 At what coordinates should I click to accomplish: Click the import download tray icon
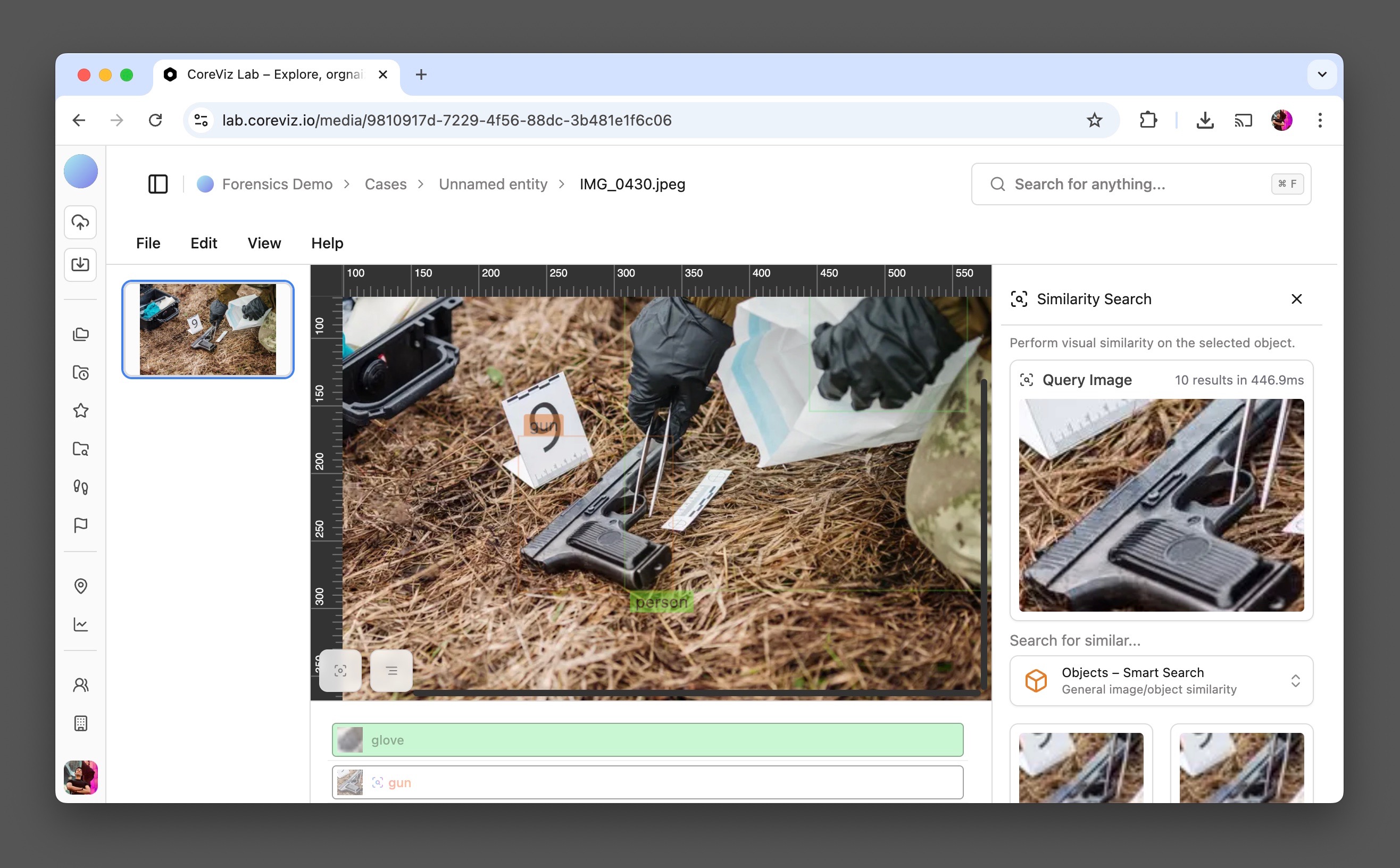coord(80,265)
